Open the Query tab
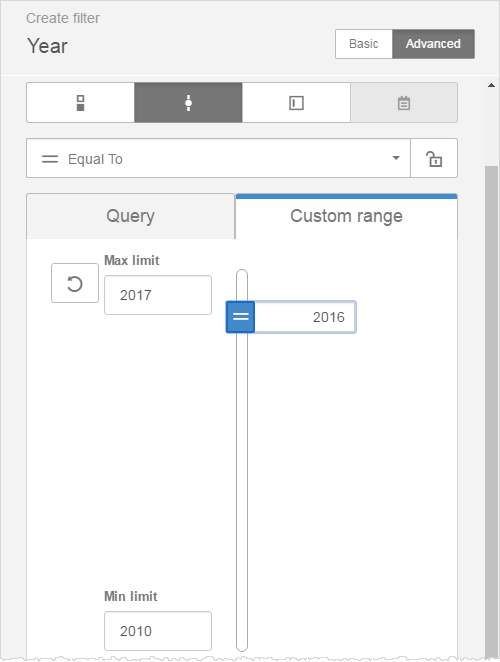 [x=130, y=216]
